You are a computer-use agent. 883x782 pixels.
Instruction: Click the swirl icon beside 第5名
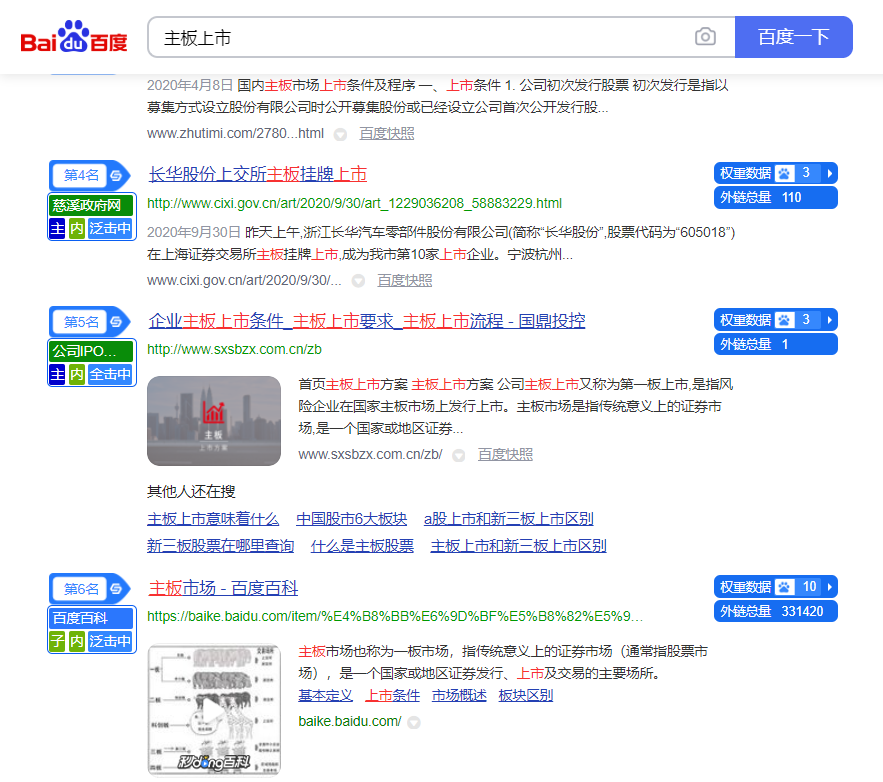(x=117, y=321)
